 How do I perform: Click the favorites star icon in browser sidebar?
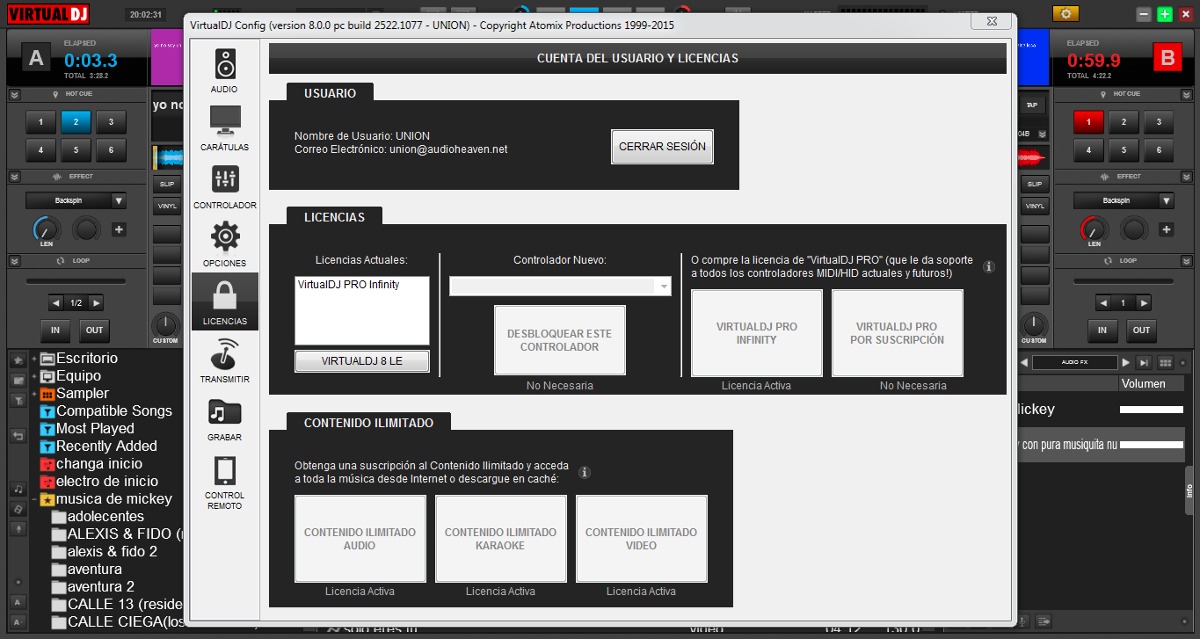(18, 359)
